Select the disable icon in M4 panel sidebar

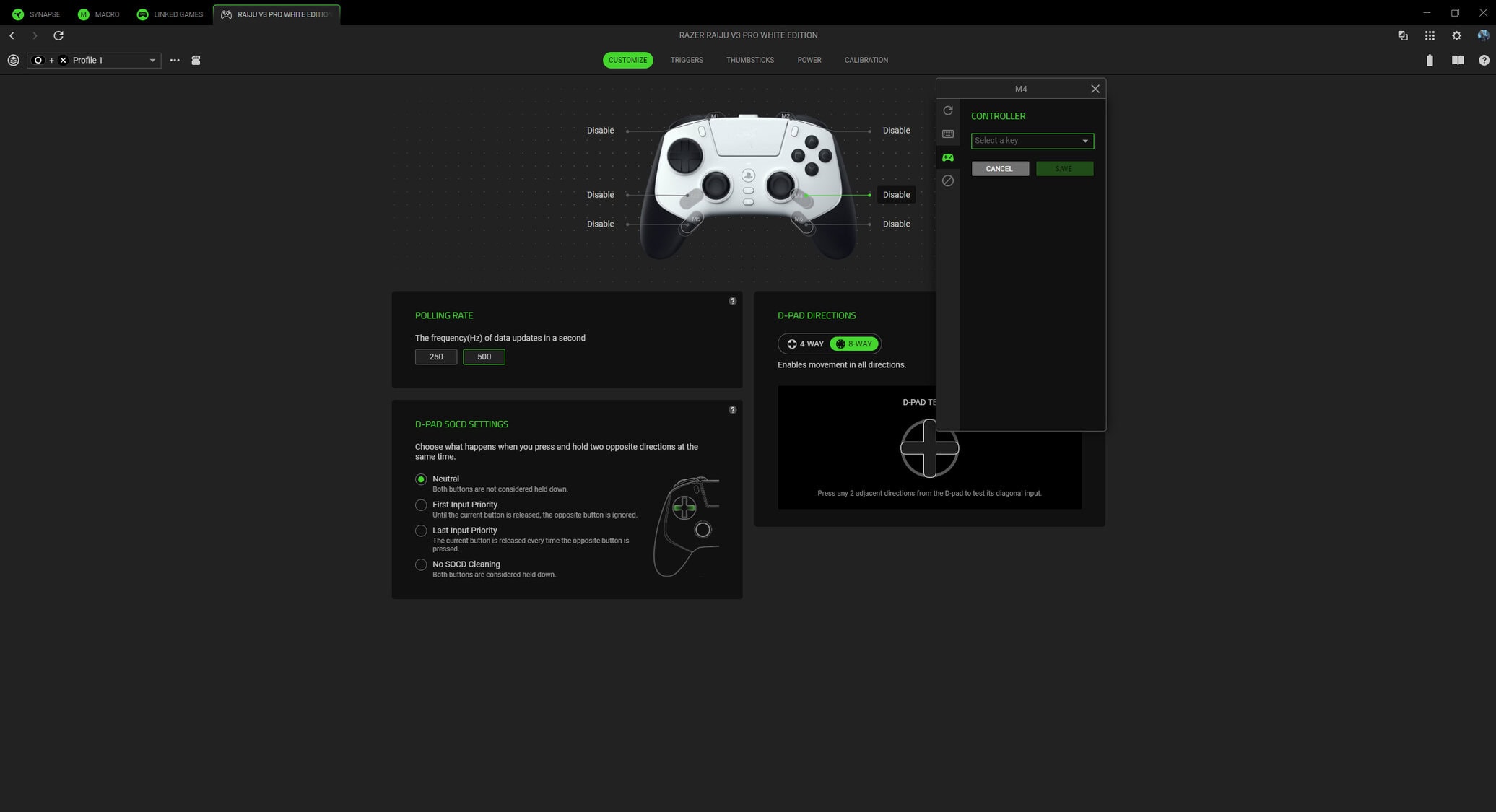[948, 181]
